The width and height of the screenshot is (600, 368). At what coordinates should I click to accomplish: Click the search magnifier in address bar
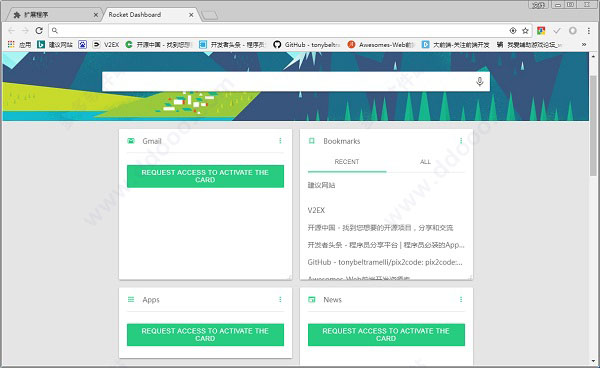pos(55,31)
